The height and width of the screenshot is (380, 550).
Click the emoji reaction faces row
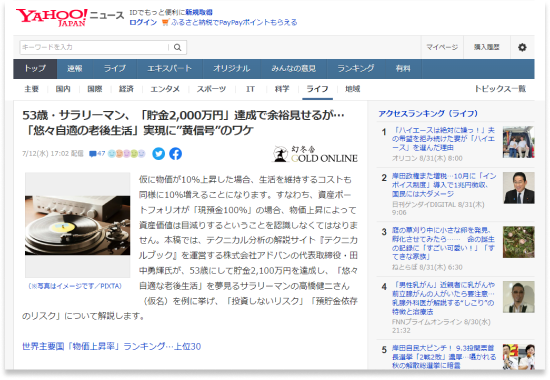point(126,154)
